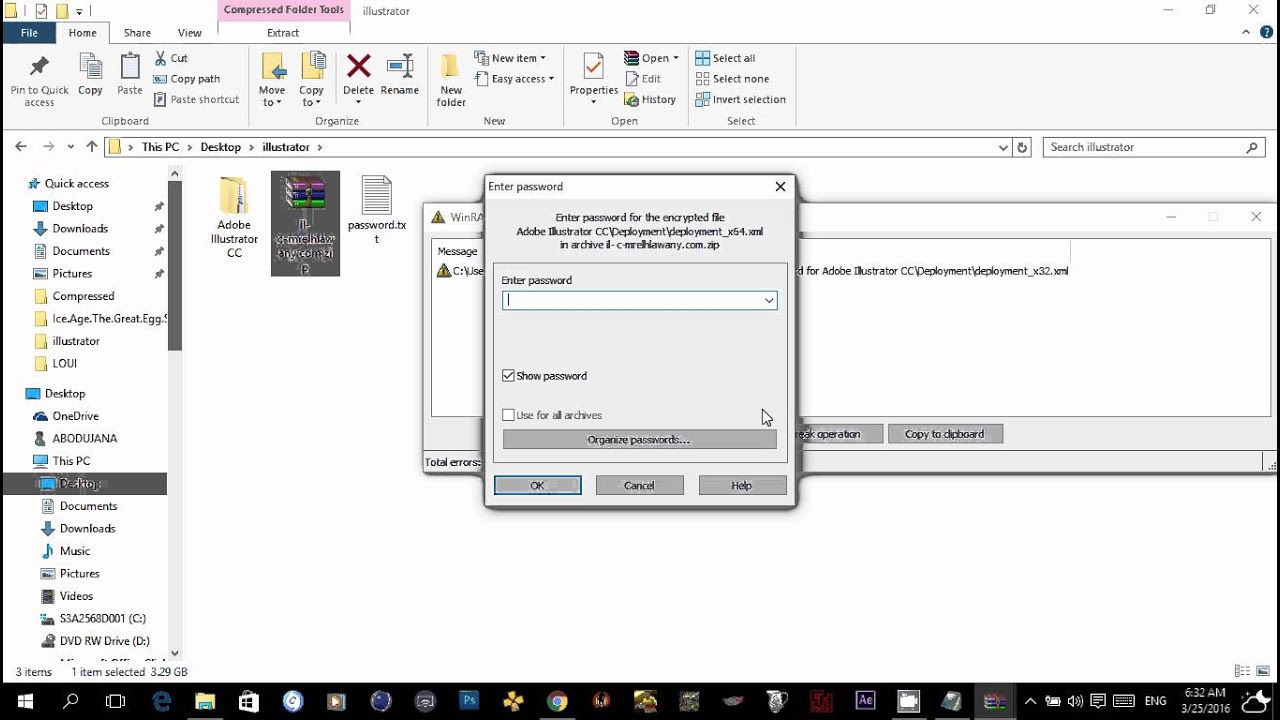This screenshot has height=720, width=1280.
Task: Click Invert selection in ribbon
Action: point(741,99)
